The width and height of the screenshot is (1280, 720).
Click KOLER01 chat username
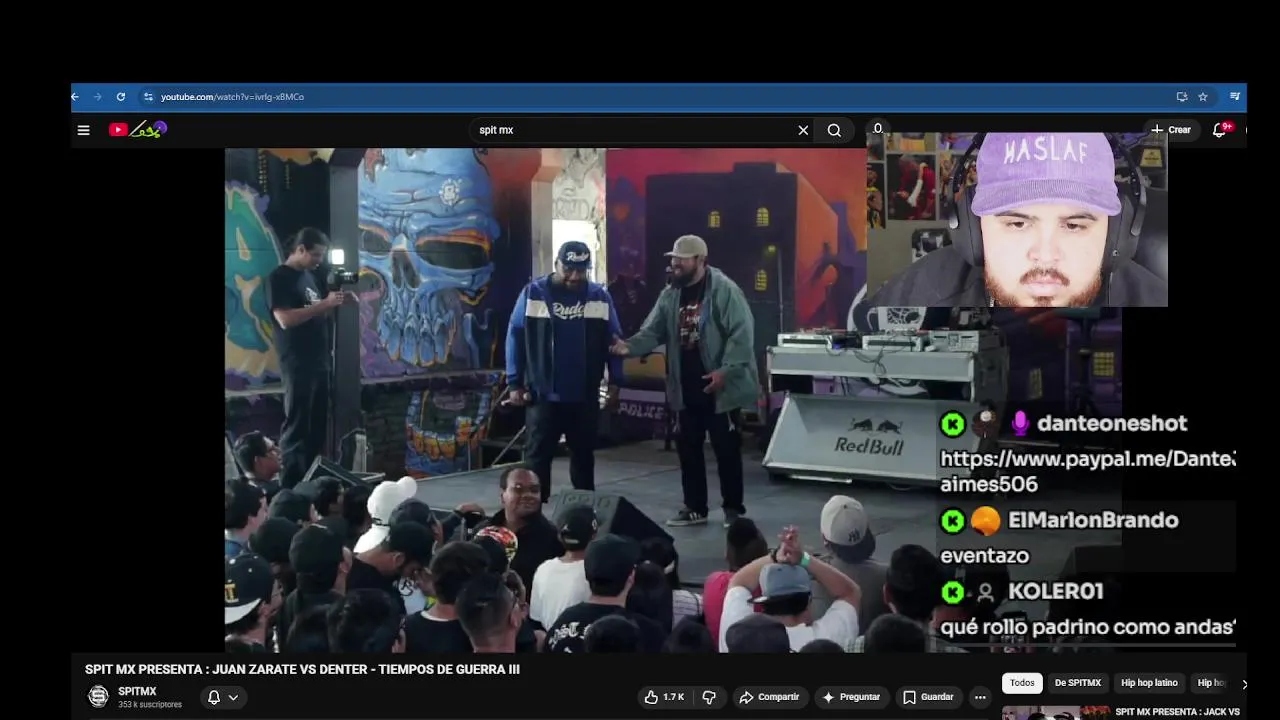[x=1055, y=592]
